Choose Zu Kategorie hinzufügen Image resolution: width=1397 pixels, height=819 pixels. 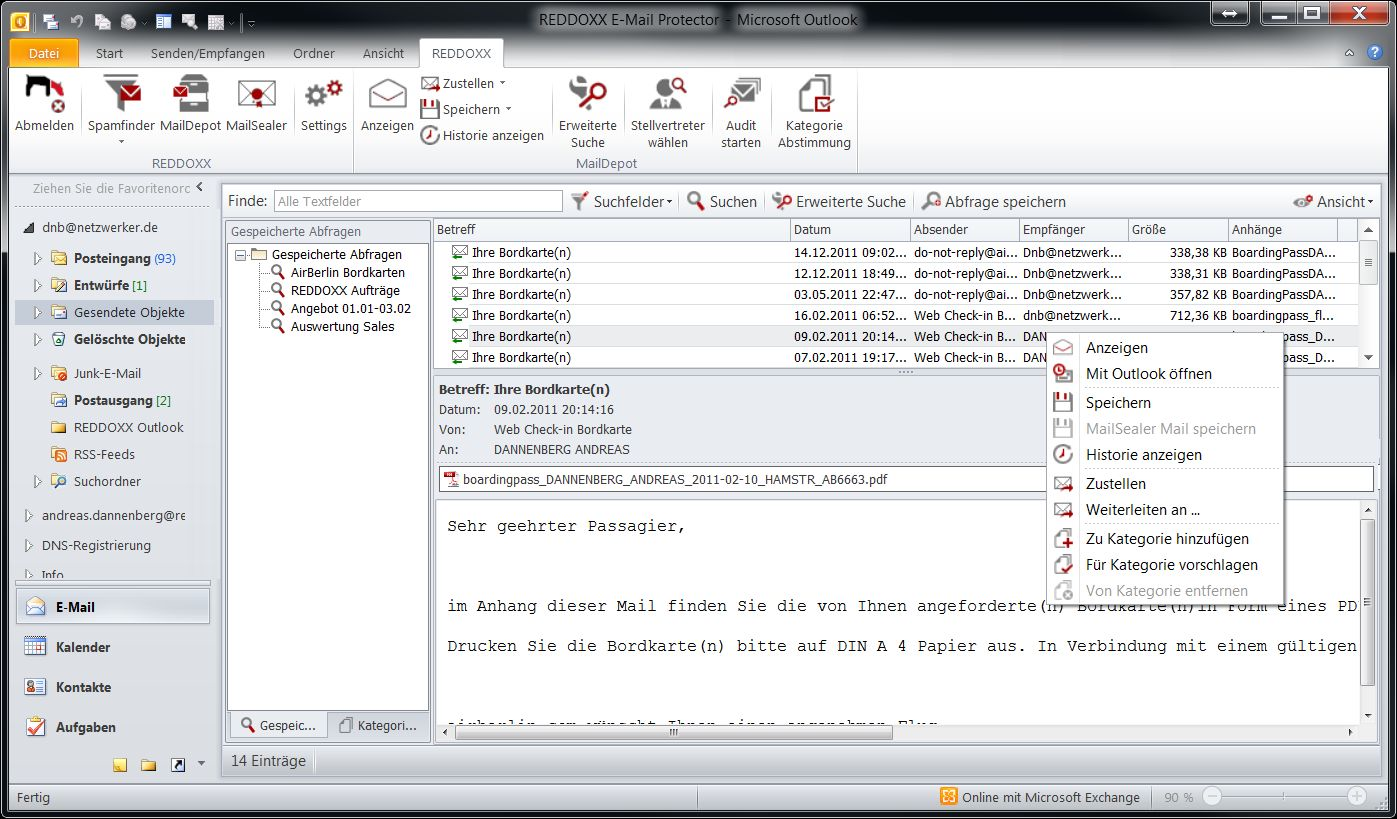click(x=1164, y=538)
